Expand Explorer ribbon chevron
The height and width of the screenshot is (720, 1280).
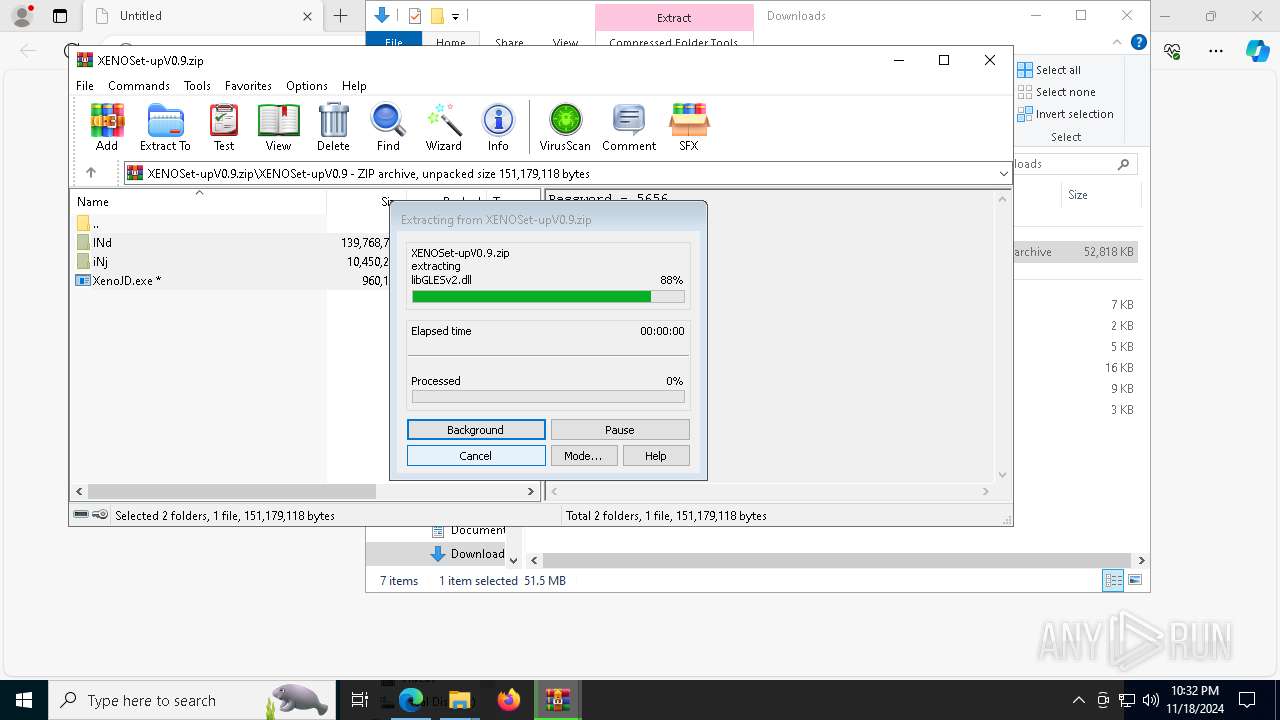1117,43
